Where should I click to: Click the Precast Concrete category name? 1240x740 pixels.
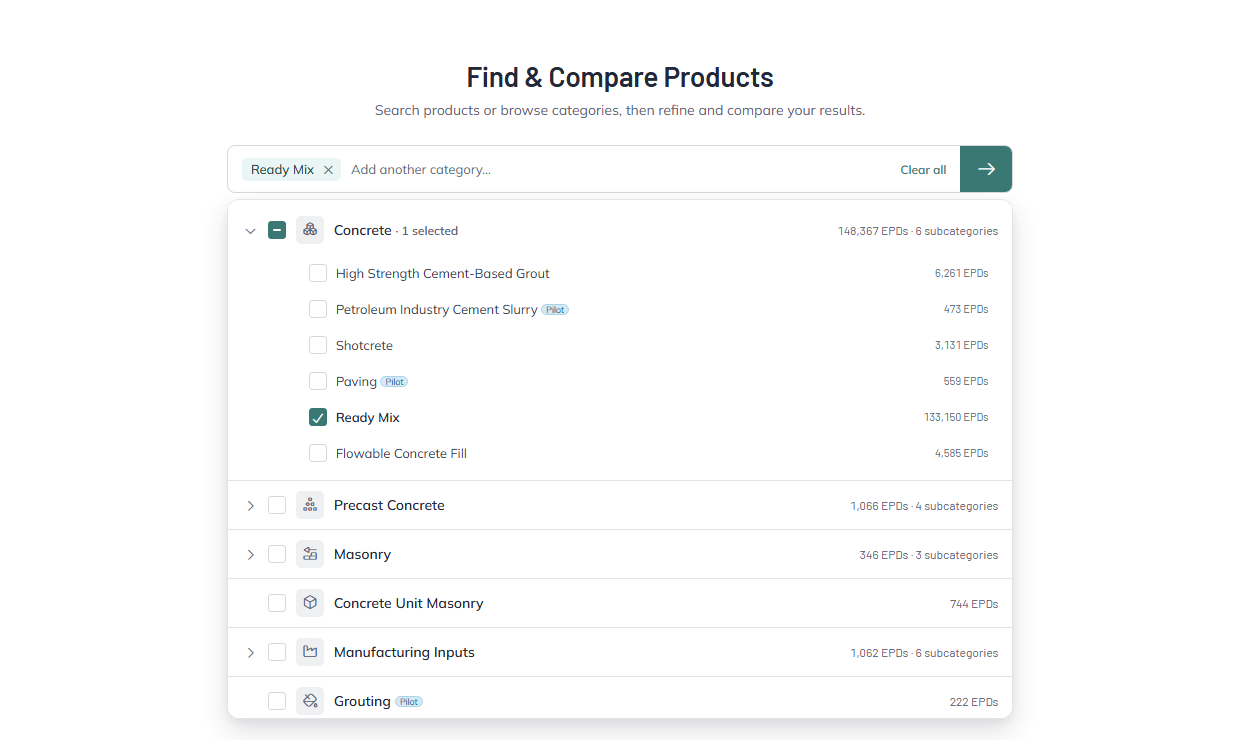[389, 505]
